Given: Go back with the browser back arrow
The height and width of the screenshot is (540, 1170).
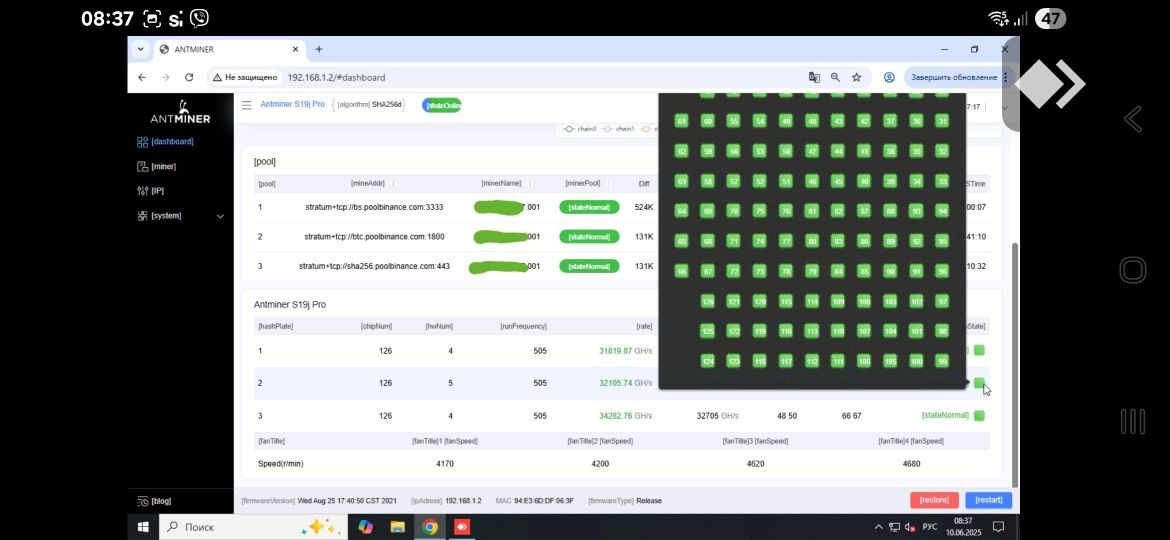Looking at the screenshot, I should [x=142, y=77].
